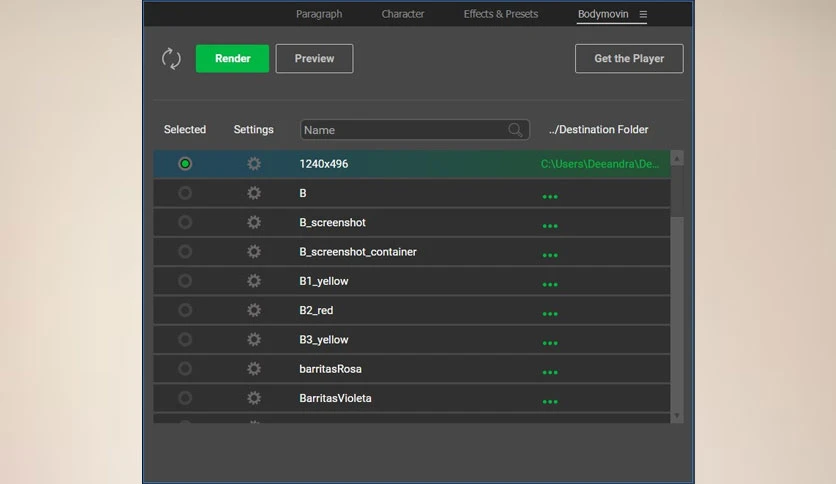Click the Get the Player button
The height and width of the screenshot is (484, 836).
[x=629, y=59]
